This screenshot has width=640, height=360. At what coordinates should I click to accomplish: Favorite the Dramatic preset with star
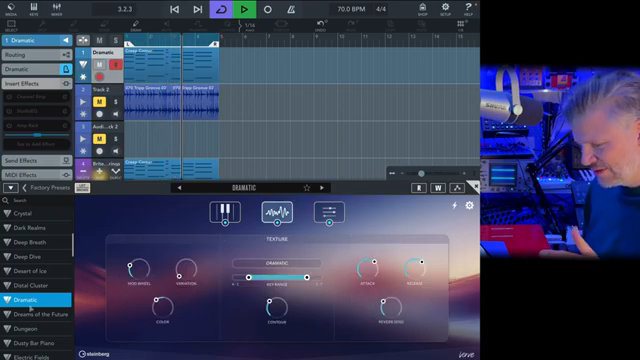tap(307, 188)
